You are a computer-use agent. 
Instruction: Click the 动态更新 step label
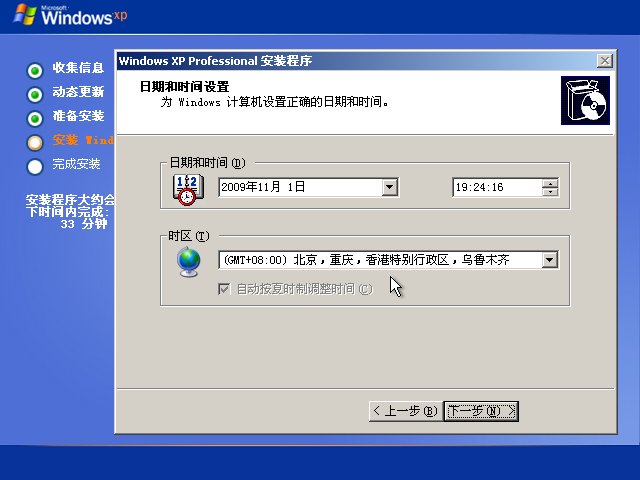point(78,92)
